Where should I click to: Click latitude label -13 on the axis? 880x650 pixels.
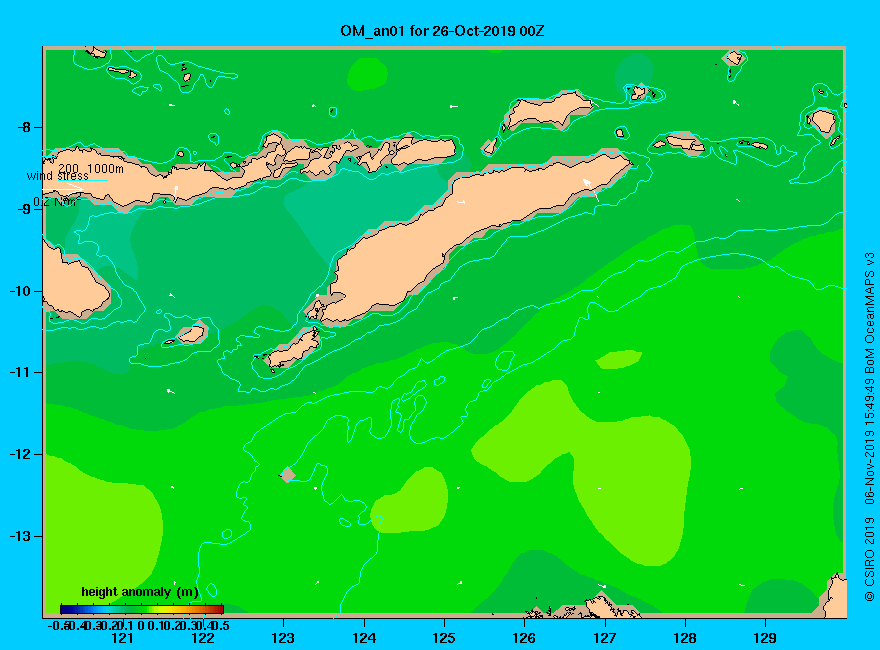(20, 536)
